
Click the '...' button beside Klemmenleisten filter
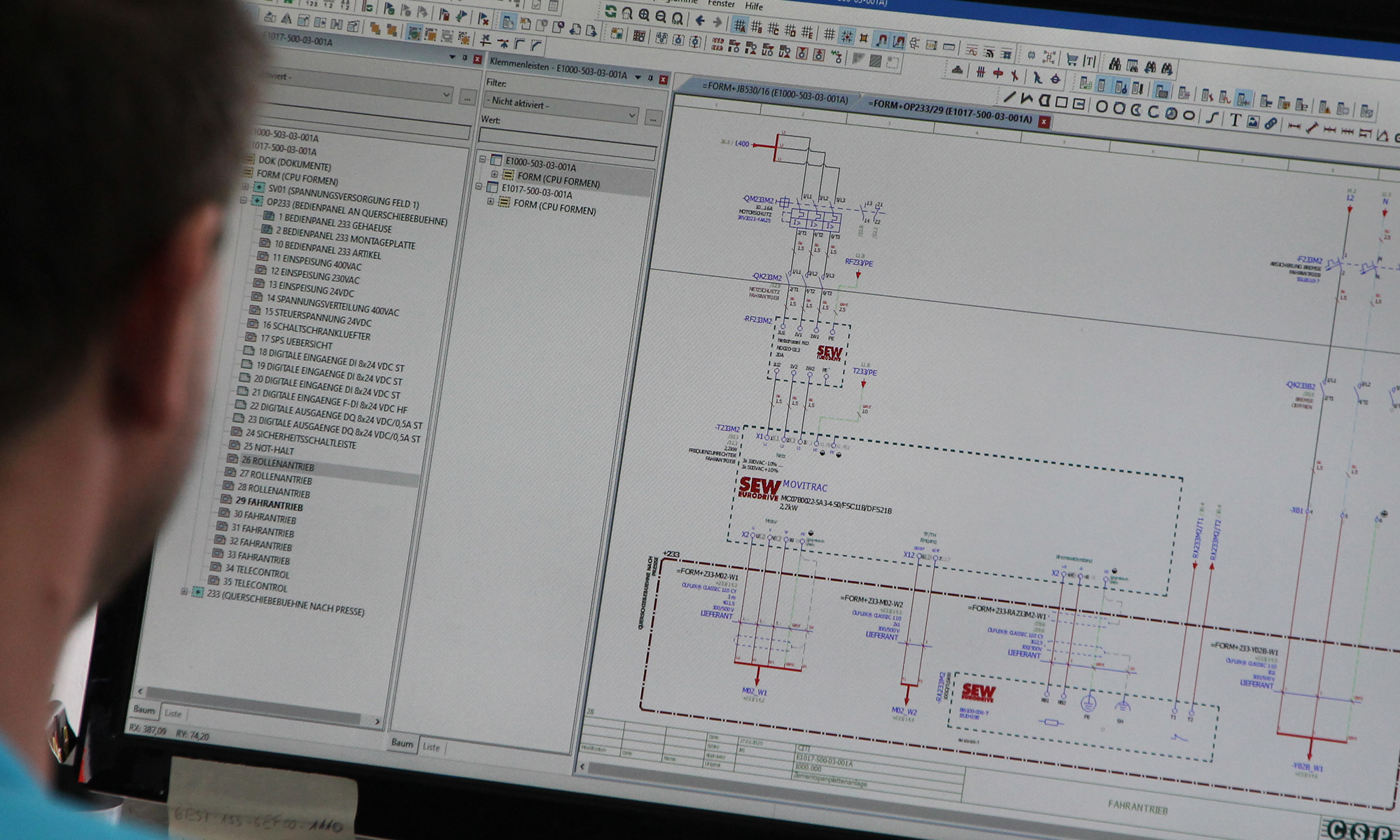652,119
